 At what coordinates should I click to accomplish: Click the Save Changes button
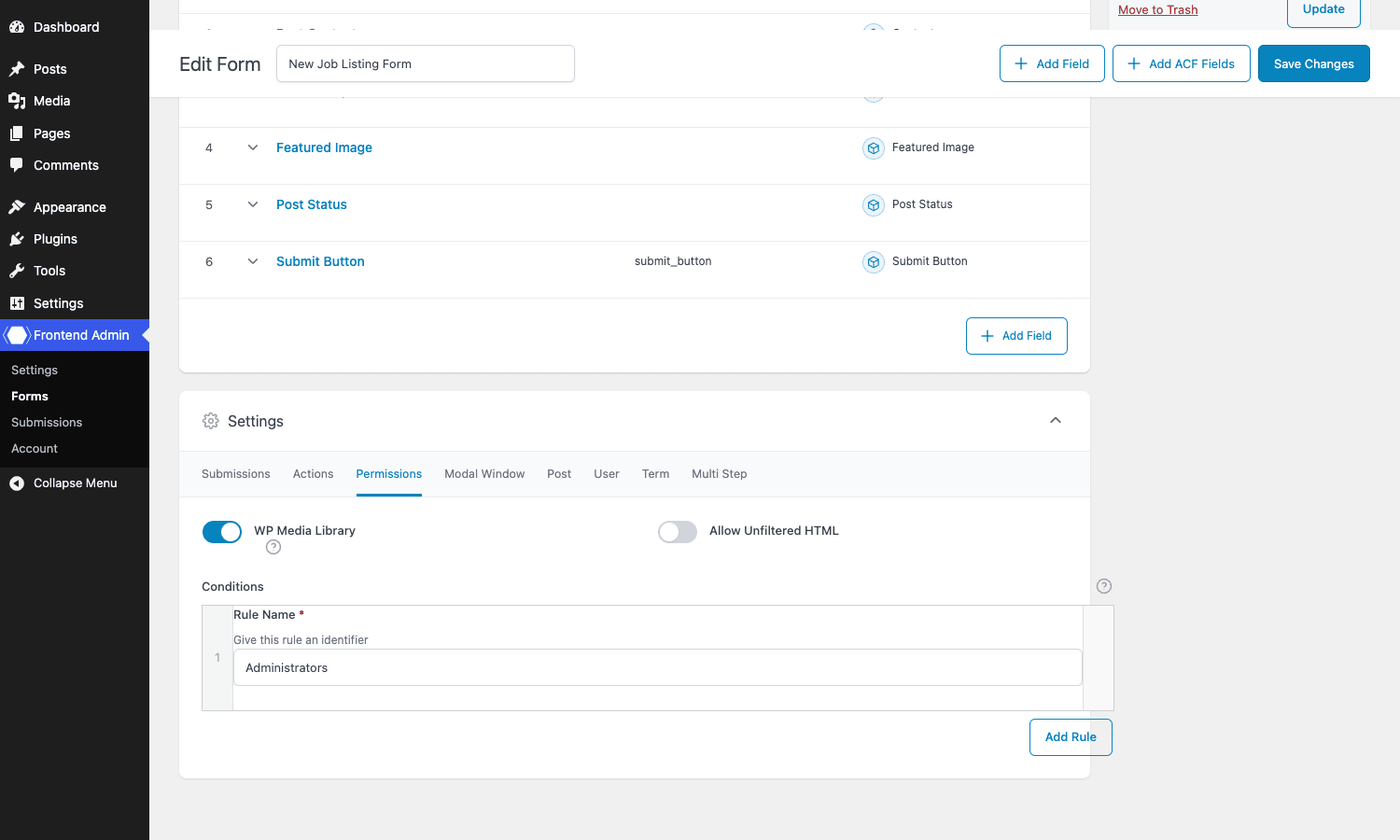coord(1313,63)
